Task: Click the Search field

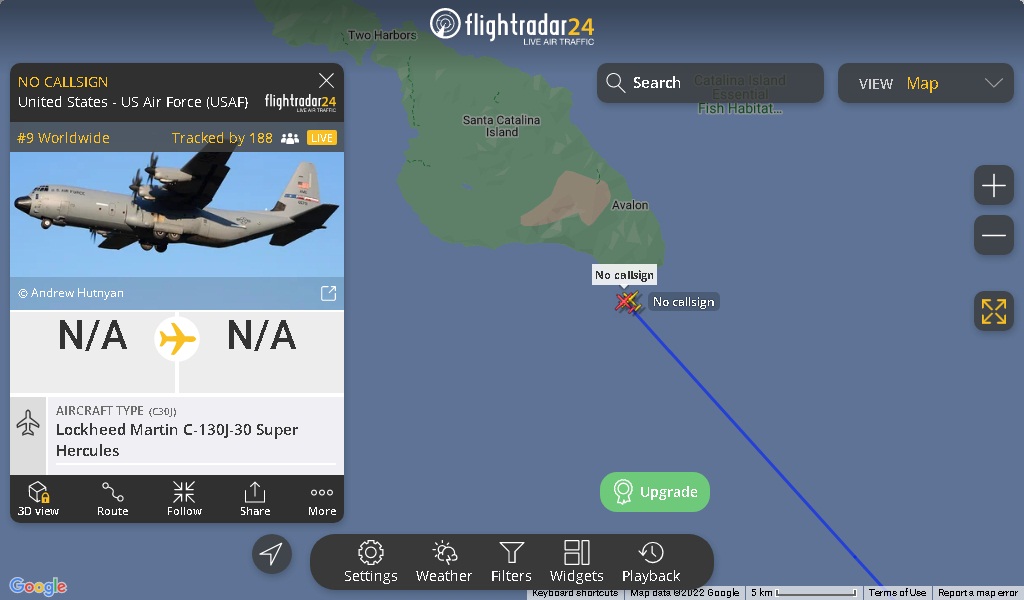Action: tap(710, 83)
